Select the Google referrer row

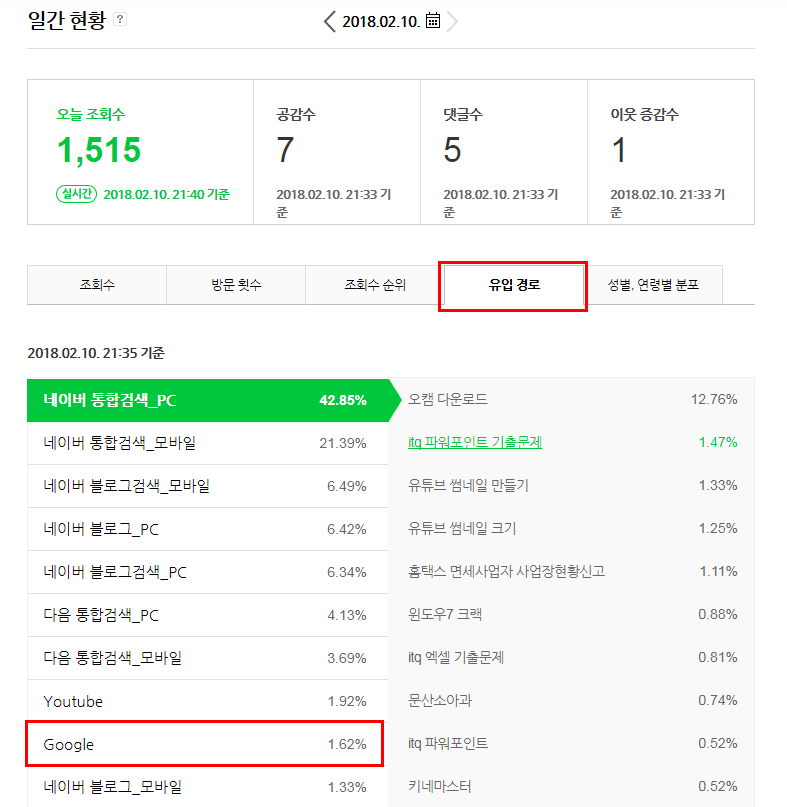(x=206, y=744)
